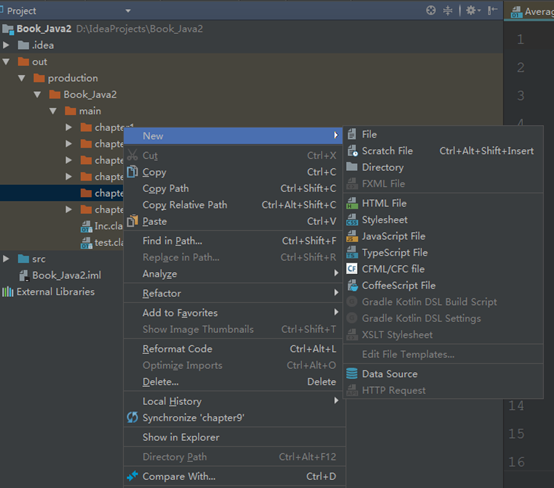Click the TypeScript File icon
Screen dimensions: 554x488
point(352,252)
